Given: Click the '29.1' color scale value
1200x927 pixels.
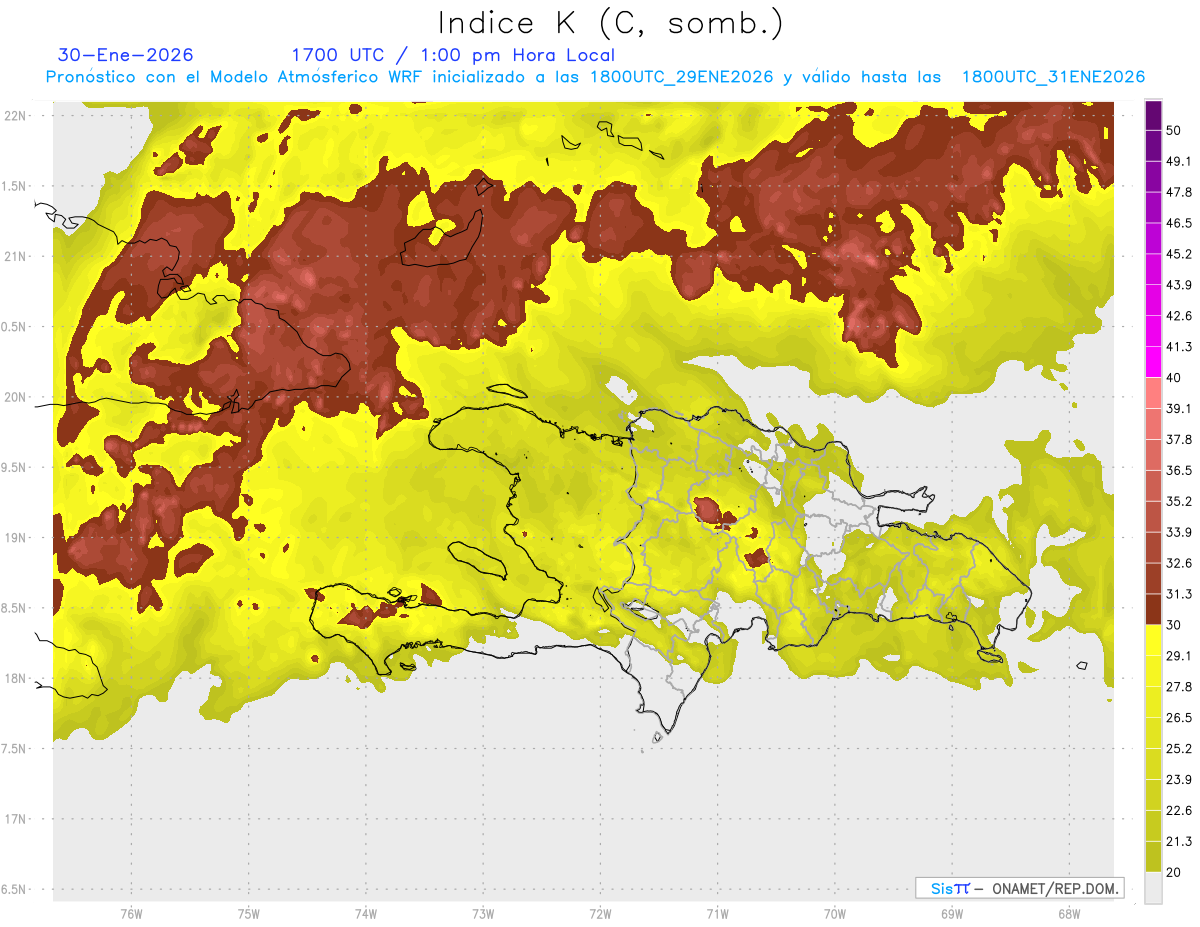Looking at the screenshot, I should tap(1179, 656).
